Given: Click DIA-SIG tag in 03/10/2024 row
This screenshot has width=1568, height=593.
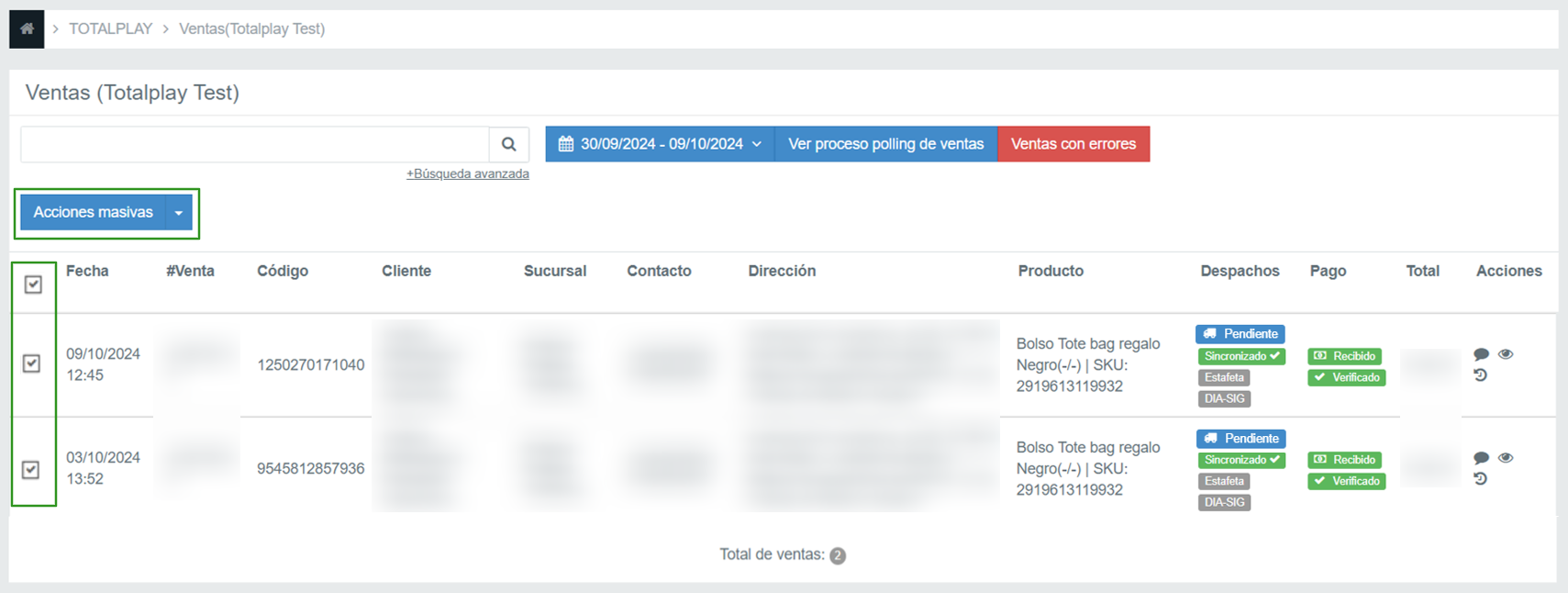Looking at the screenshot, I should [1224, 502].
